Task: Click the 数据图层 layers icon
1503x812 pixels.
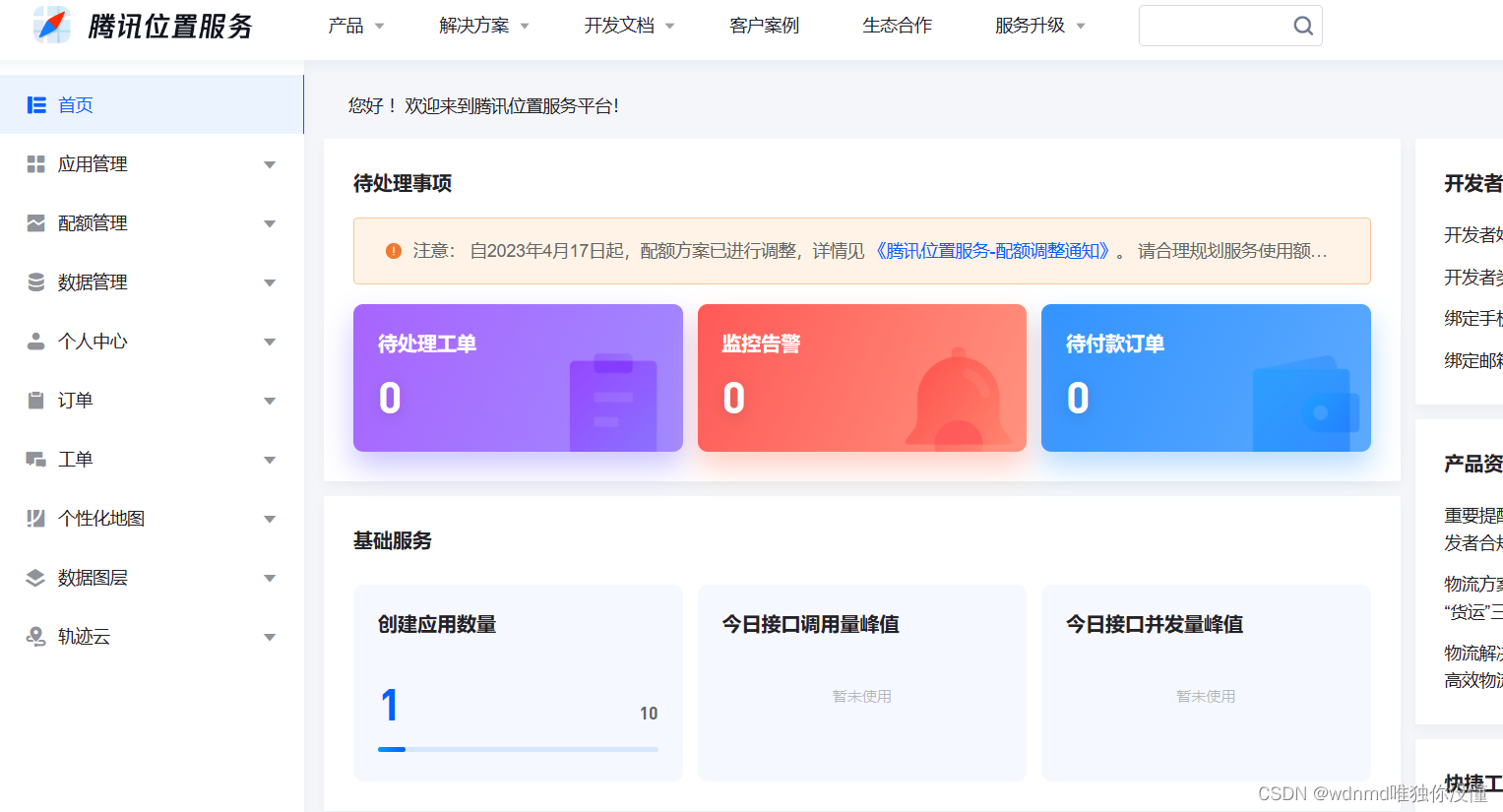Action: (x=36, y=578)
